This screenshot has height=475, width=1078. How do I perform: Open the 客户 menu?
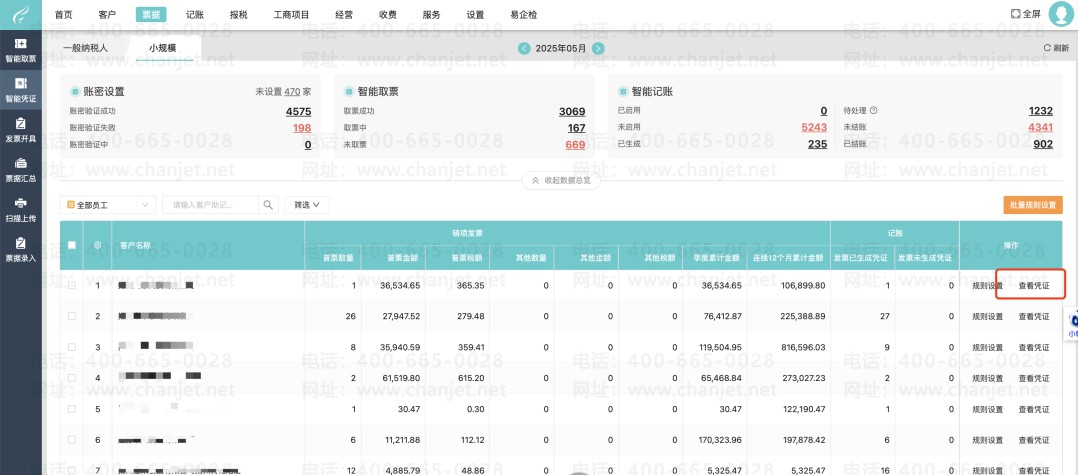[107, 14]
